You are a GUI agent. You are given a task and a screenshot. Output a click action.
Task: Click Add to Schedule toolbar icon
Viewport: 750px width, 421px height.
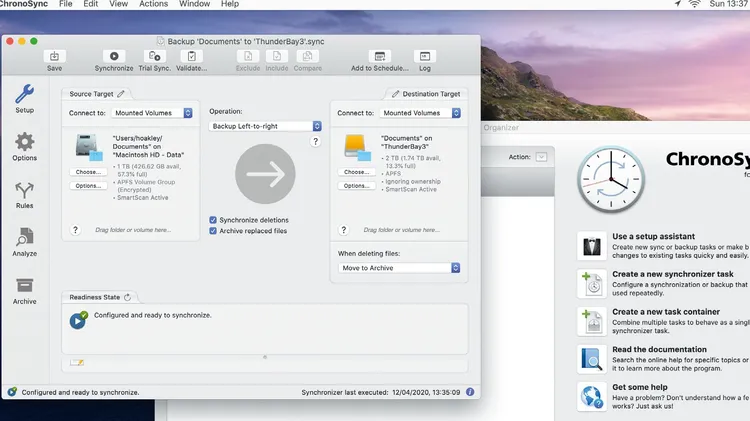[x=379, y=58]
